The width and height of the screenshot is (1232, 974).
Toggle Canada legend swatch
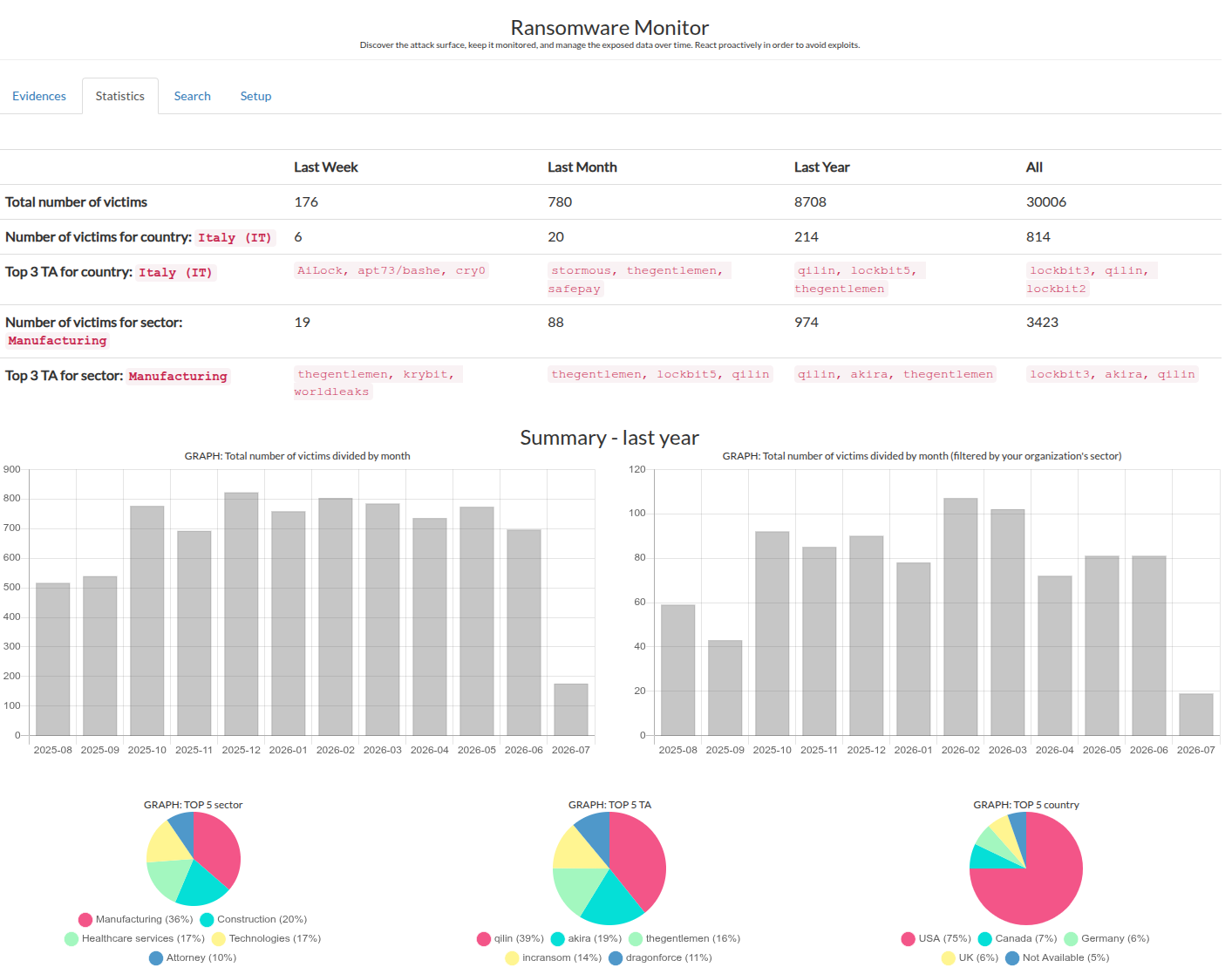985,939
